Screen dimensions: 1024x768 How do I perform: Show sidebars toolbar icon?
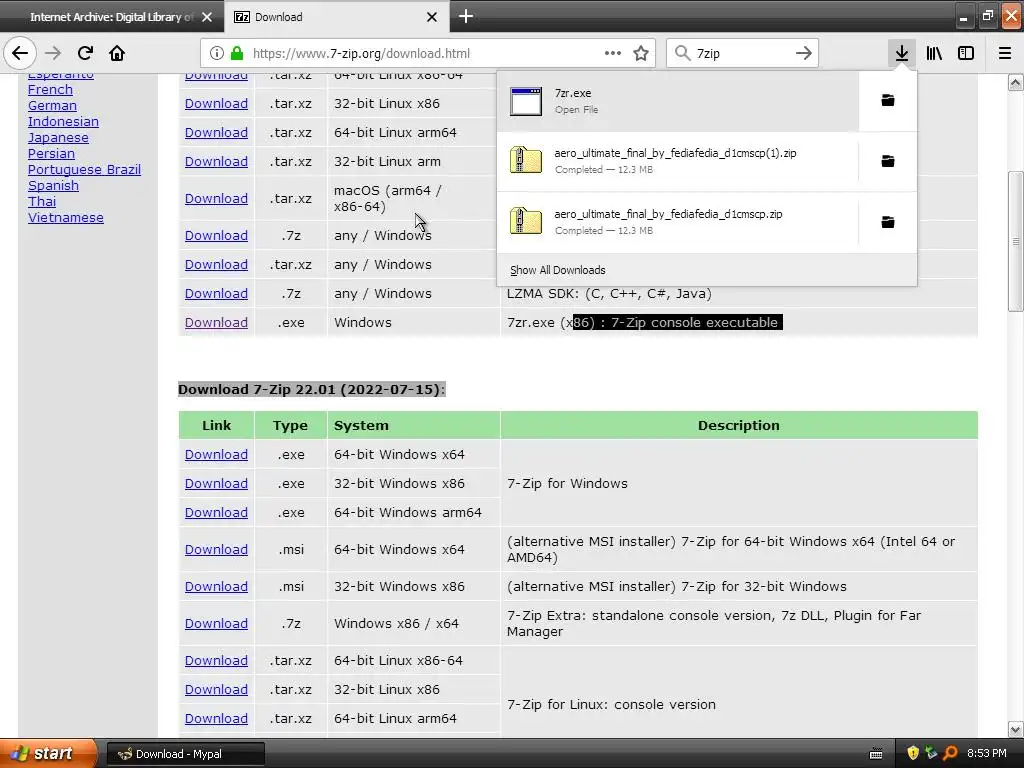click(966, 53)
